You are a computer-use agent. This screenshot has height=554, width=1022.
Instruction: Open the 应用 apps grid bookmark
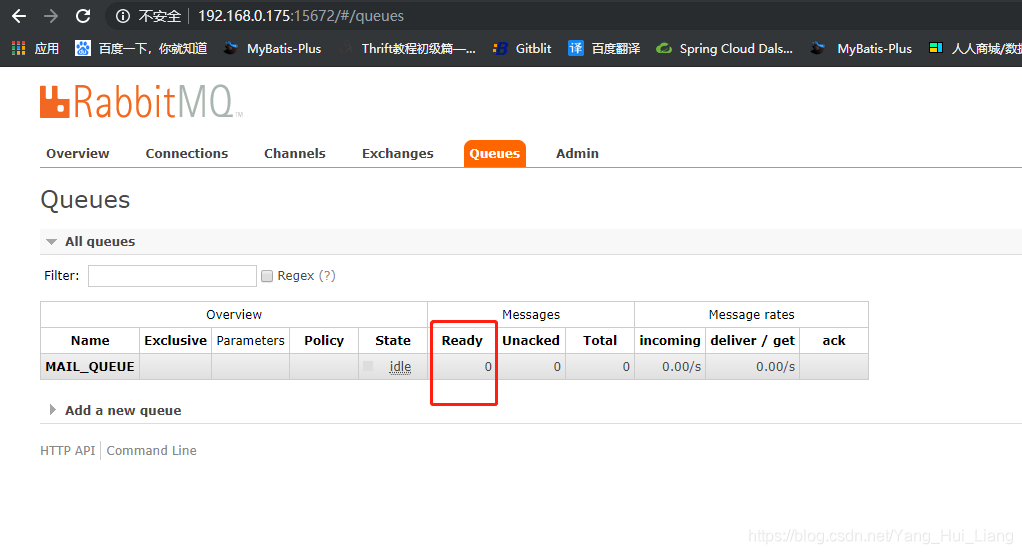pos(35,48)
